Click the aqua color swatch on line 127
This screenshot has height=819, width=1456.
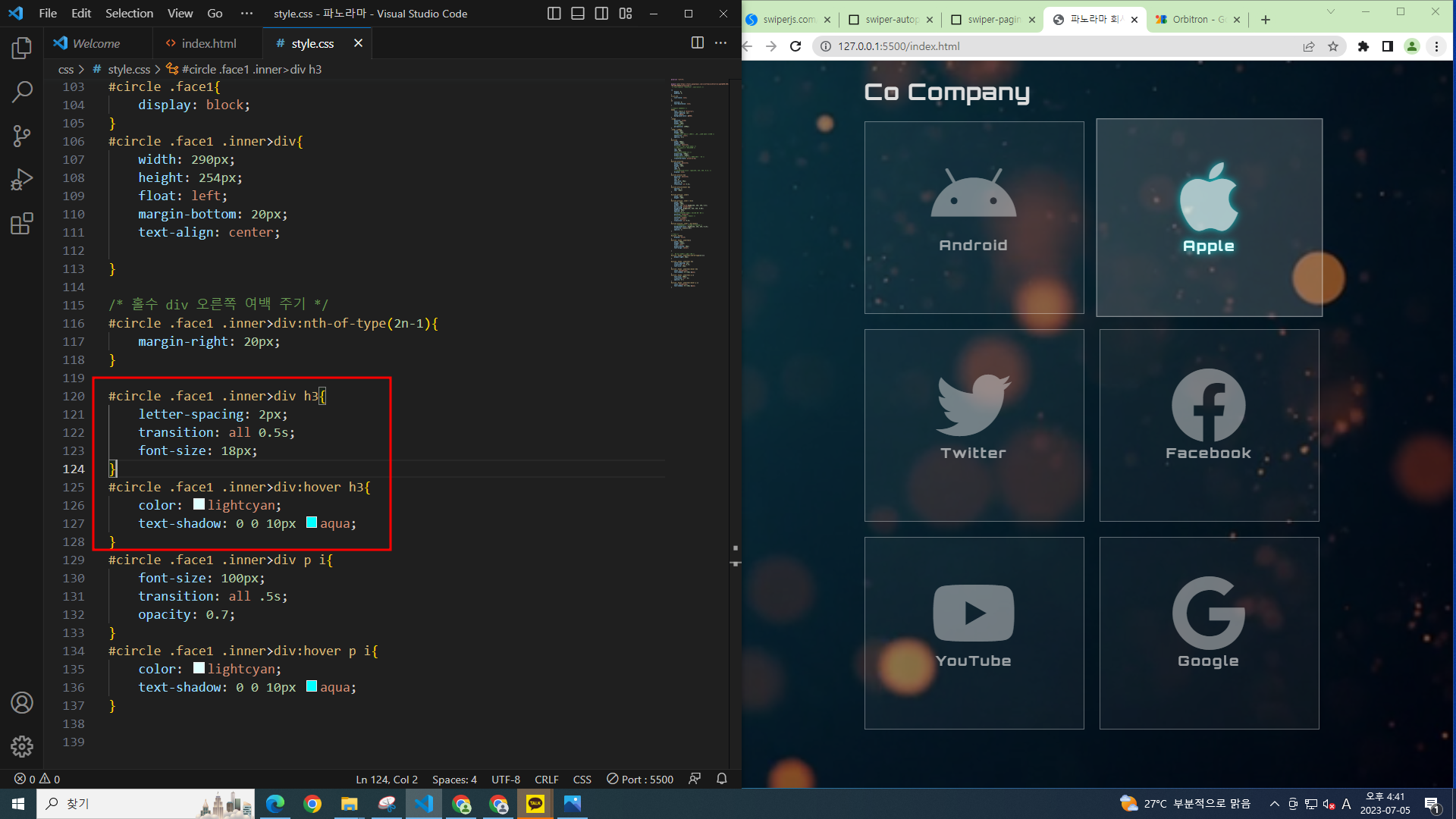(312, 522)
